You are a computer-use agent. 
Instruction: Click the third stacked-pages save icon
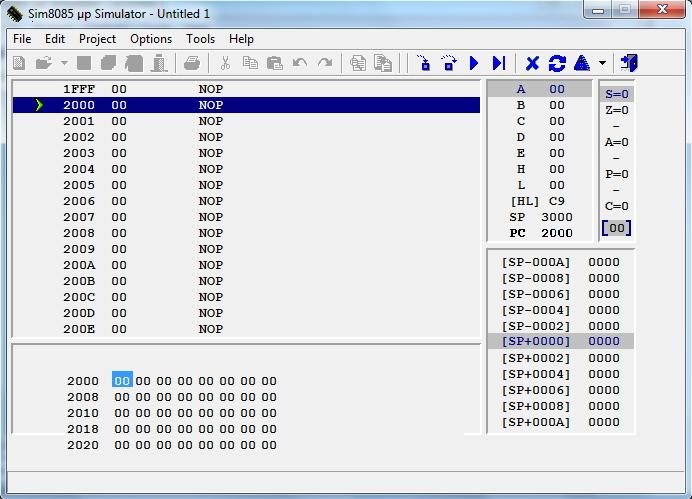click(x=134, y=63)
